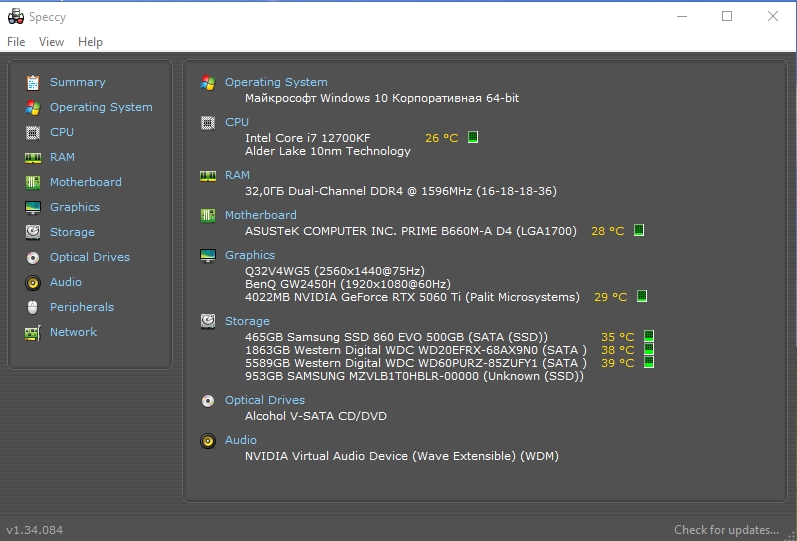
Task: Open the Help menu
Action: click(x=90, y=42)
